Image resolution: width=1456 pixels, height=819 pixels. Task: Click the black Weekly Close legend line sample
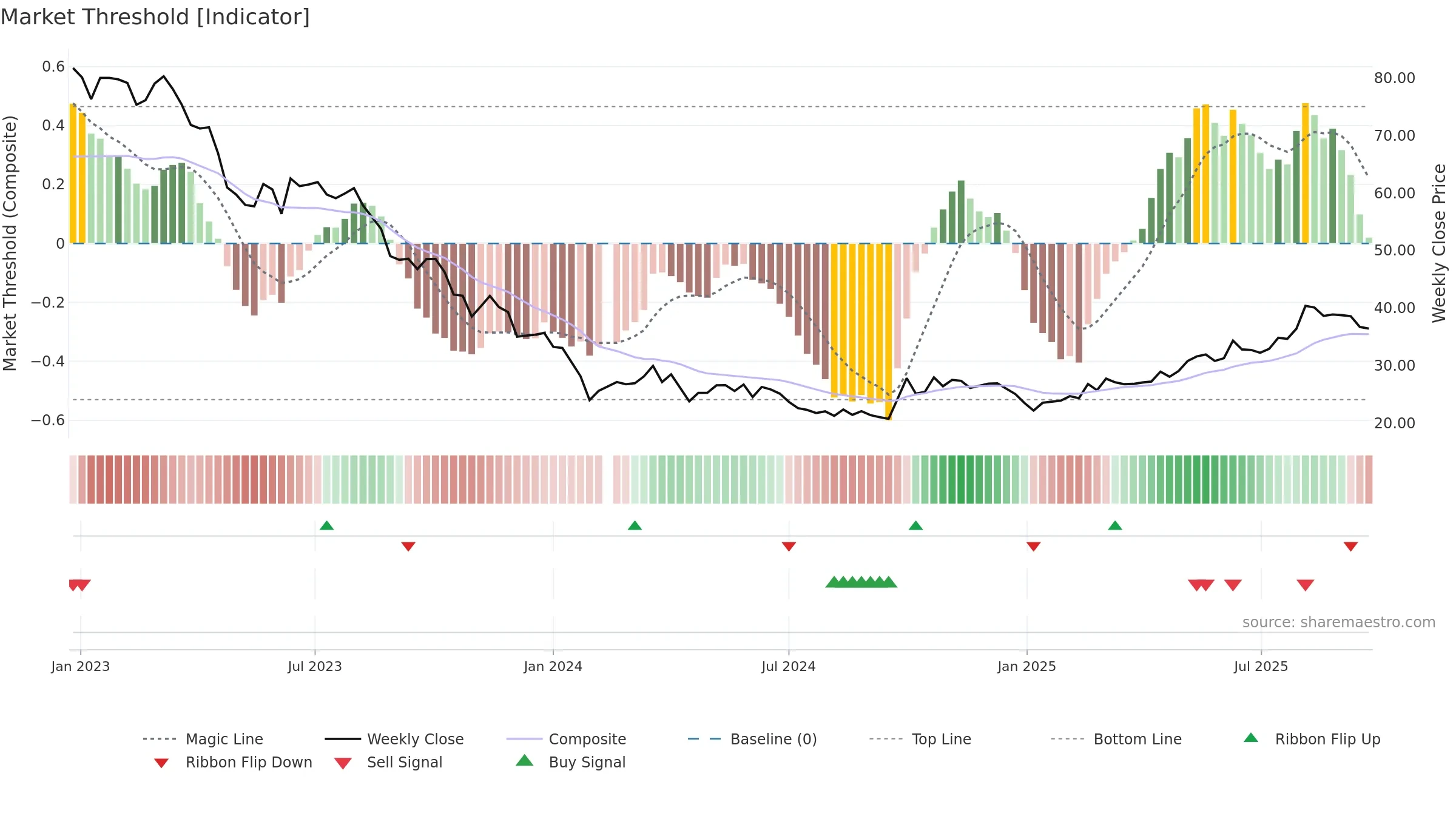(x=343, y=739)
